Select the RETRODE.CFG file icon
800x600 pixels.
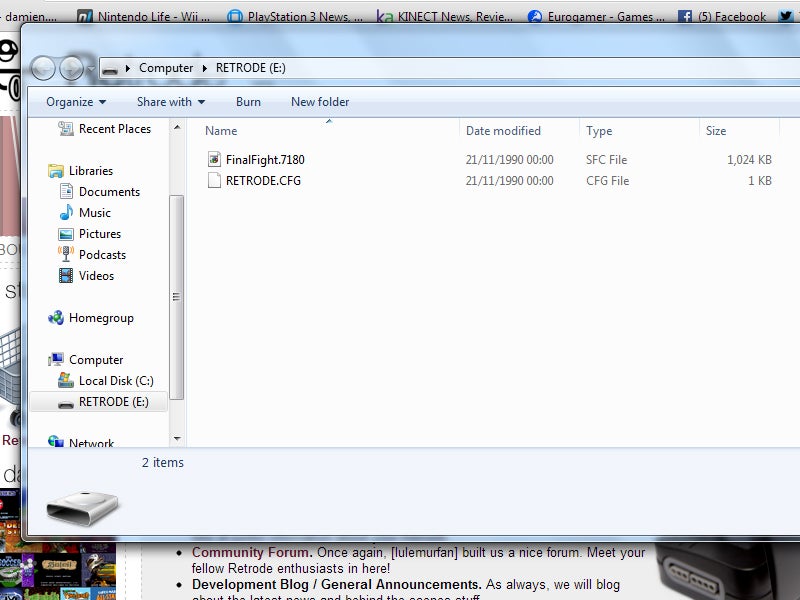click(x=213, y=181)
